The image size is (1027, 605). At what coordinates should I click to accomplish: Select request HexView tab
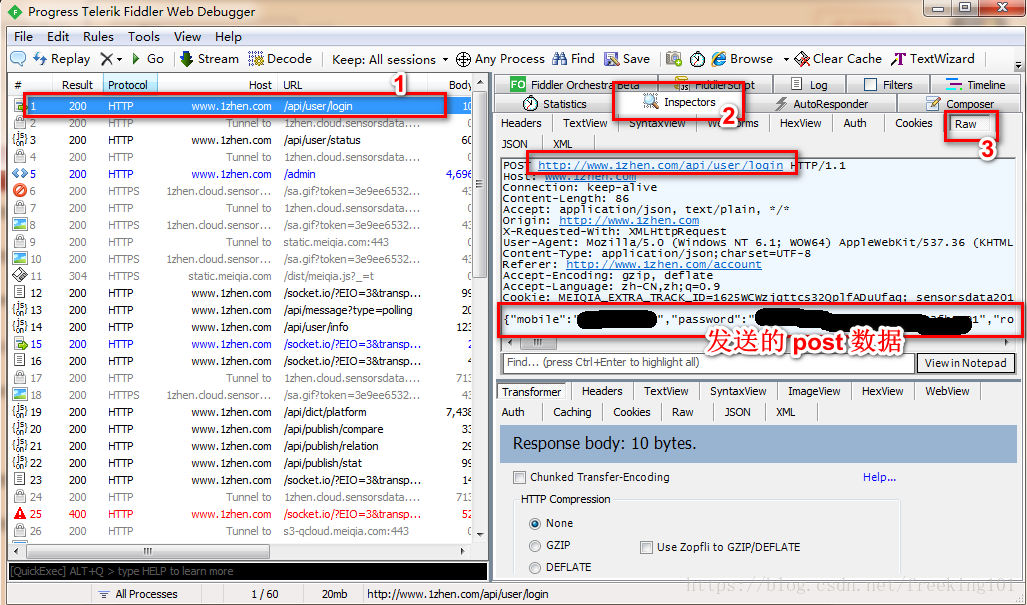[800, 123]
